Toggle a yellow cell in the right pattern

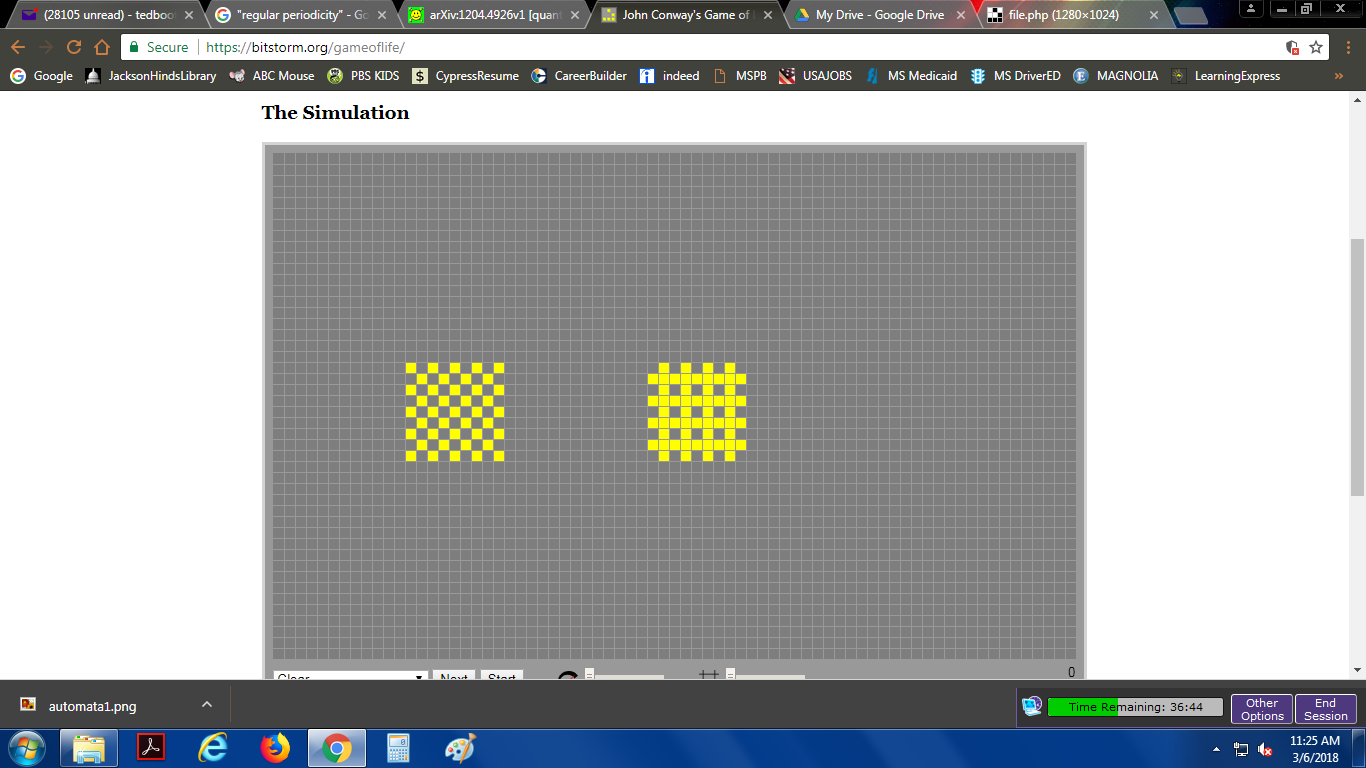point(664,368)
